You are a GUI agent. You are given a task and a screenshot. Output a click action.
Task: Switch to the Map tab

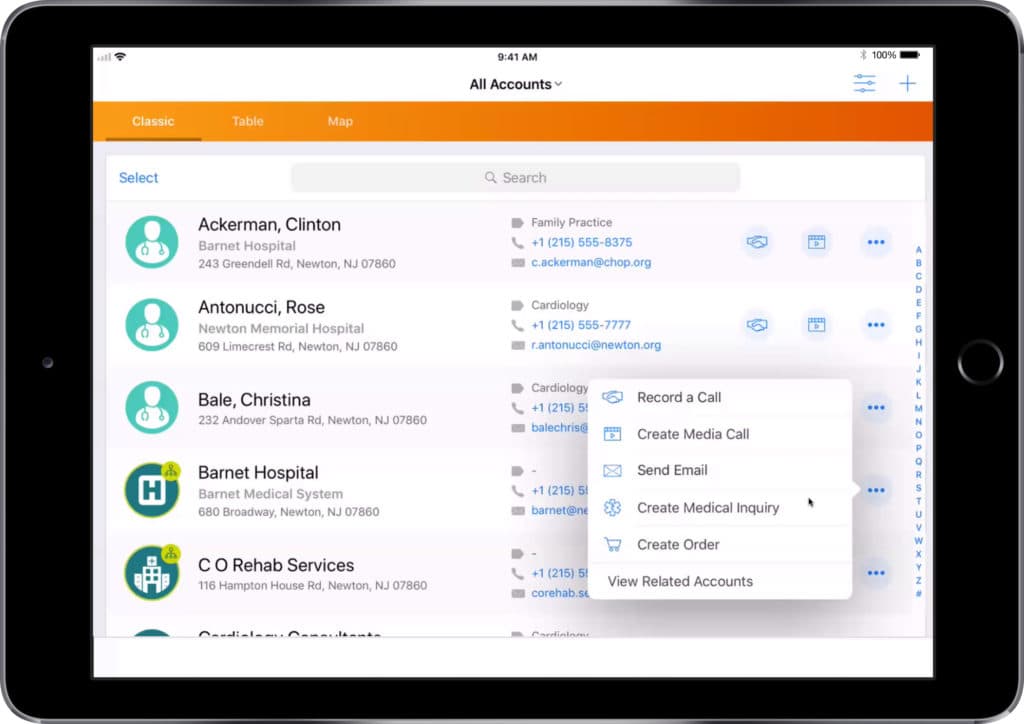point(340,121)
